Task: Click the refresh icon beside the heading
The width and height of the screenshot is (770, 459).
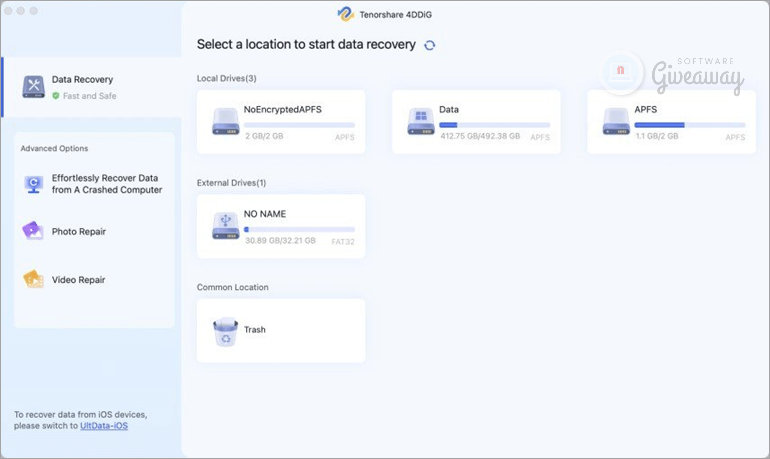Action: pos(430,45)
